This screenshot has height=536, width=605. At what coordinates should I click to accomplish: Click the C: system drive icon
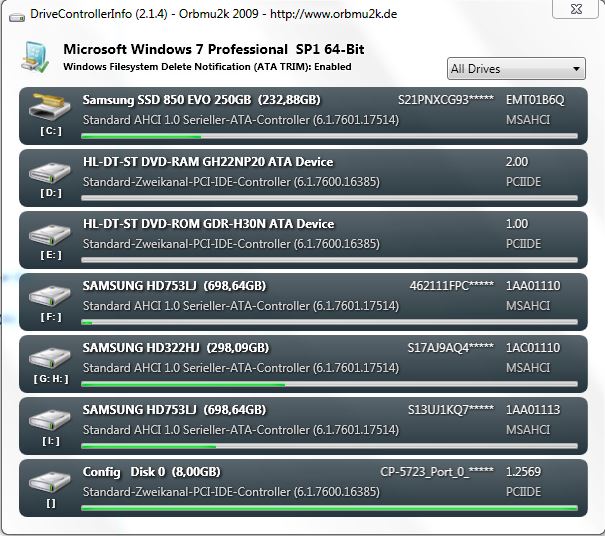(x=49, y=107)
